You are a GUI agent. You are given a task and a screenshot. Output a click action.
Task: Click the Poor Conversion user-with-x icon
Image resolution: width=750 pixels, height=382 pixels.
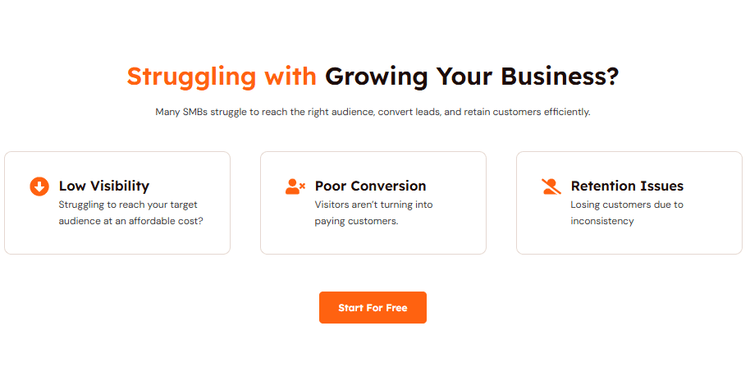coord(295,186)
